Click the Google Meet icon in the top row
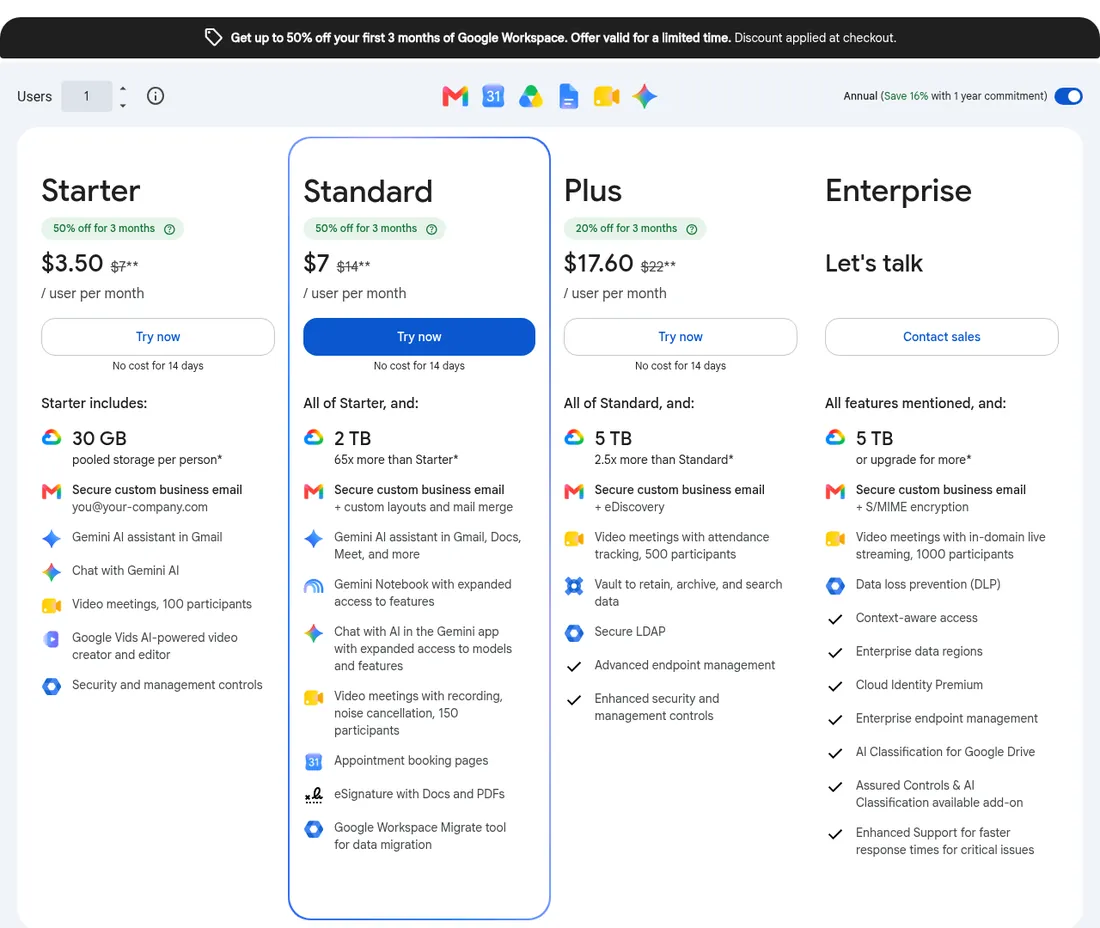Viewport: 1100px width, 928px height. 607,96
